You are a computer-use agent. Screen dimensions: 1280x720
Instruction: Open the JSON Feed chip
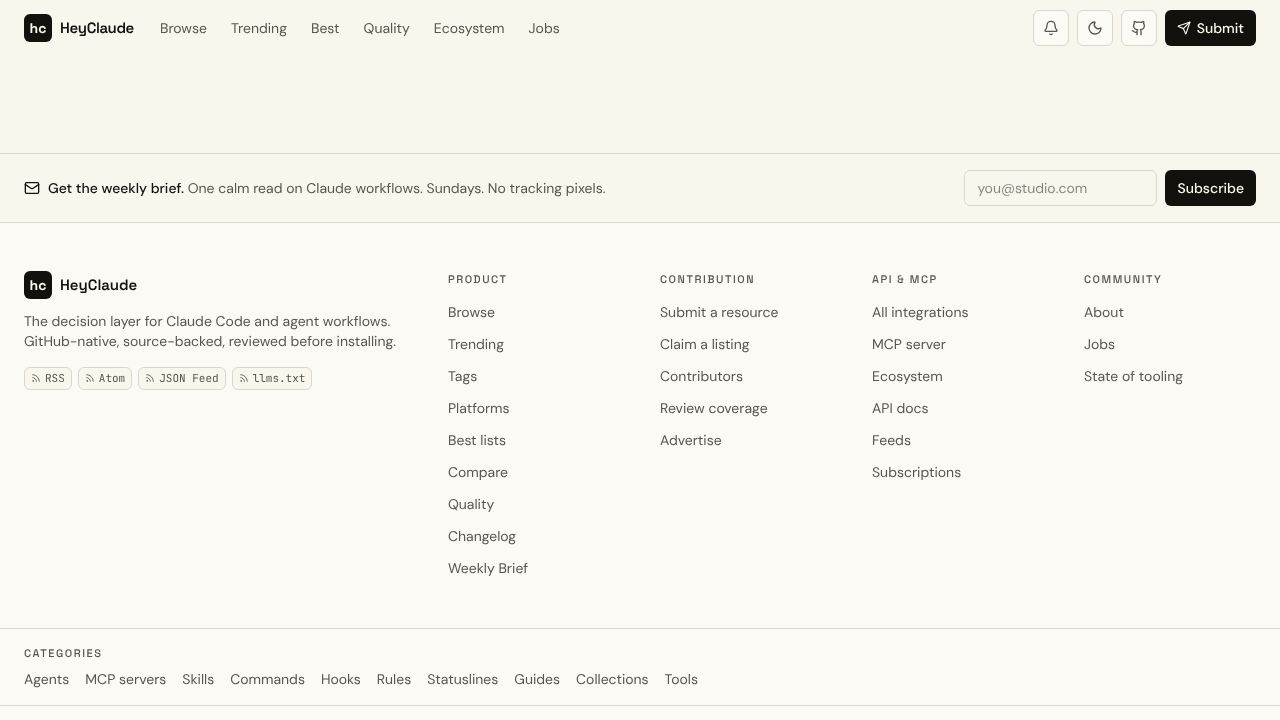182,378
